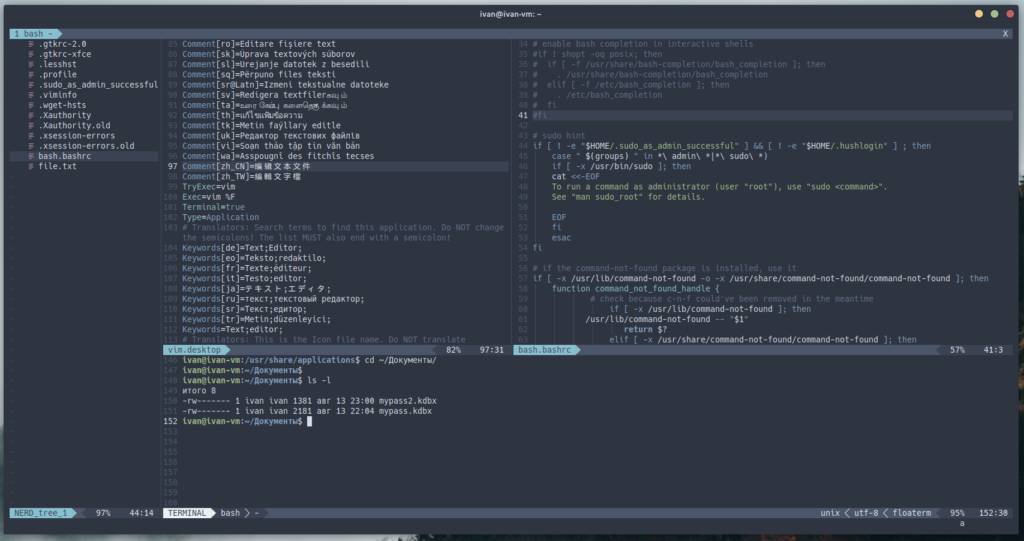
Task: Click the file icon next to bash.bashrc
Action: [31, 156]
